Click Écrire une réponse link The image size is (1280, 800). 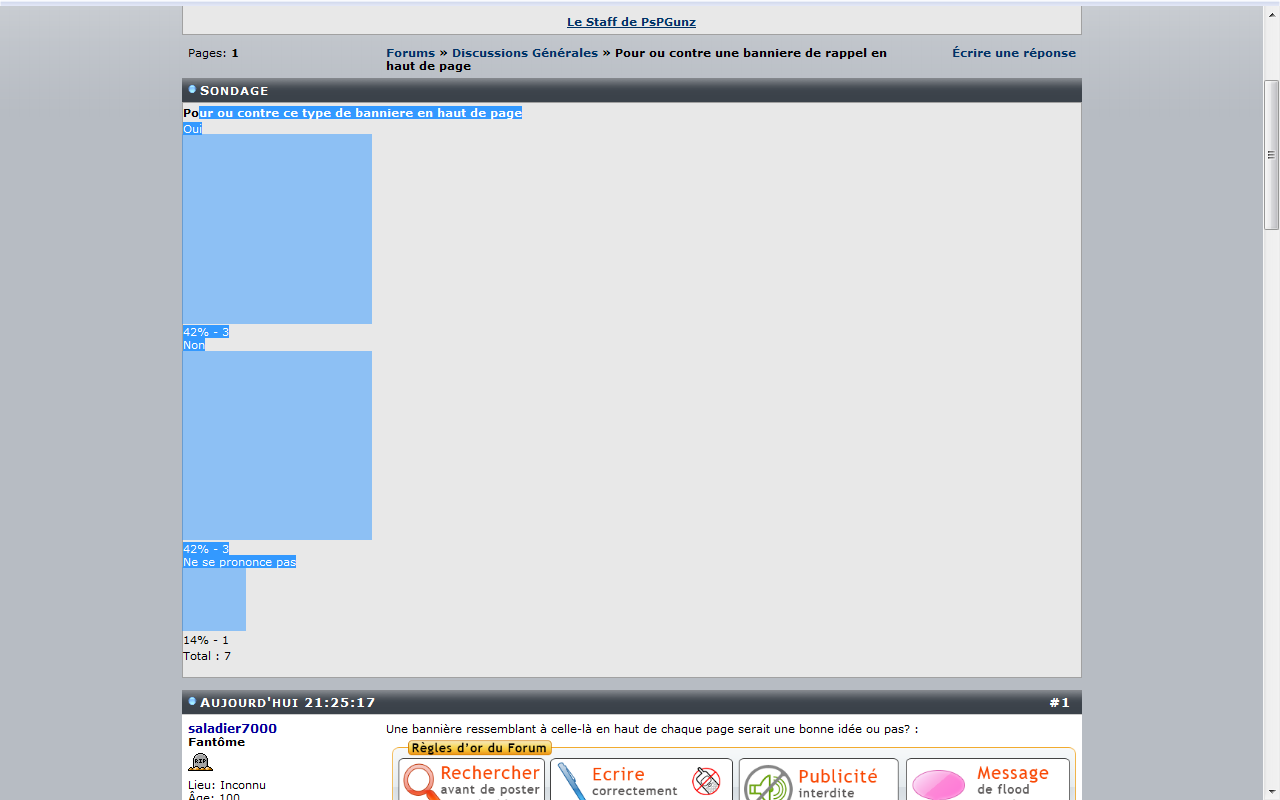[1013, 53]
